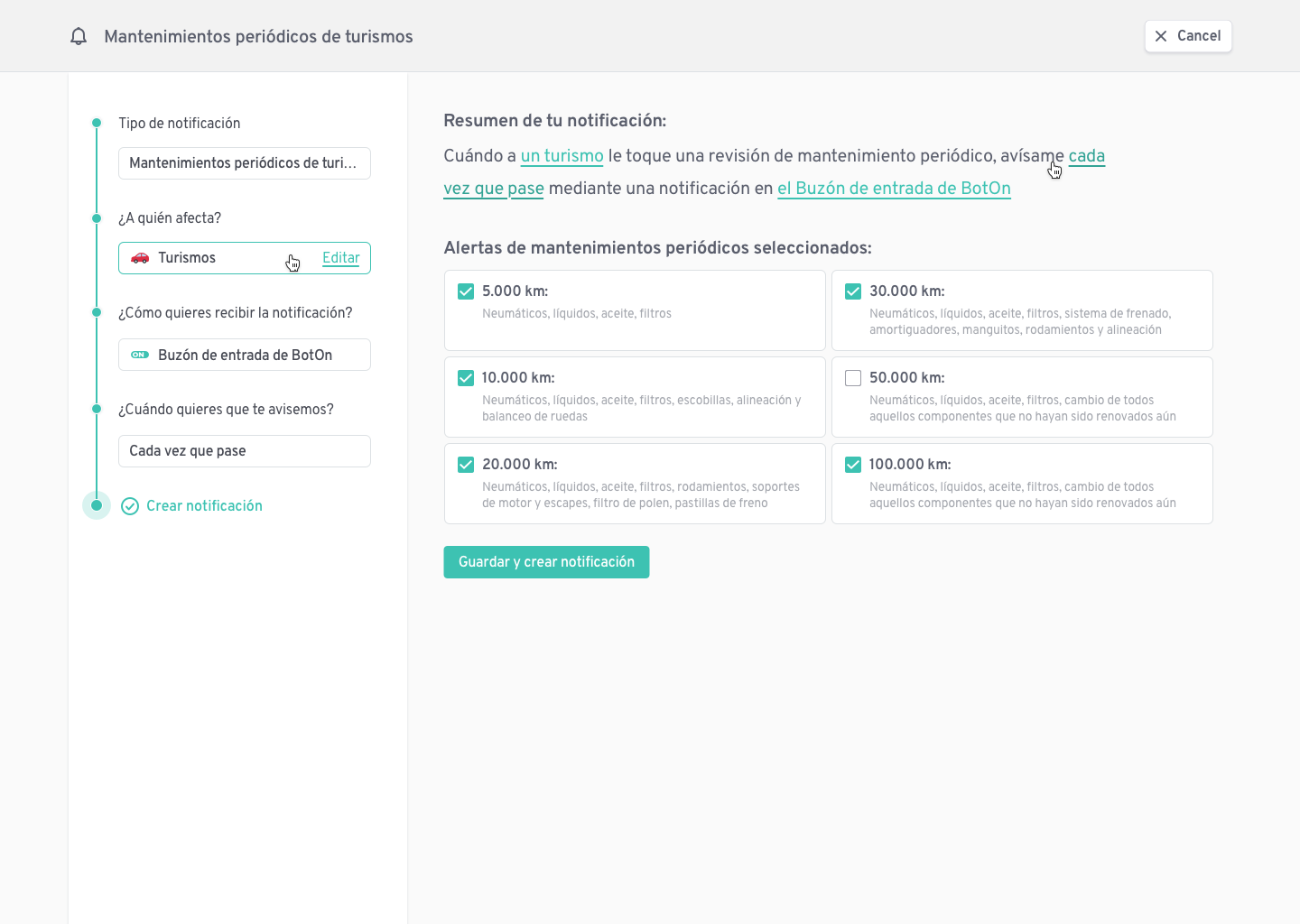Click the timeline dot for Crear notificación step
Image resolution: width=1300 pixels, height=924 pixels.
coord(97,505)
